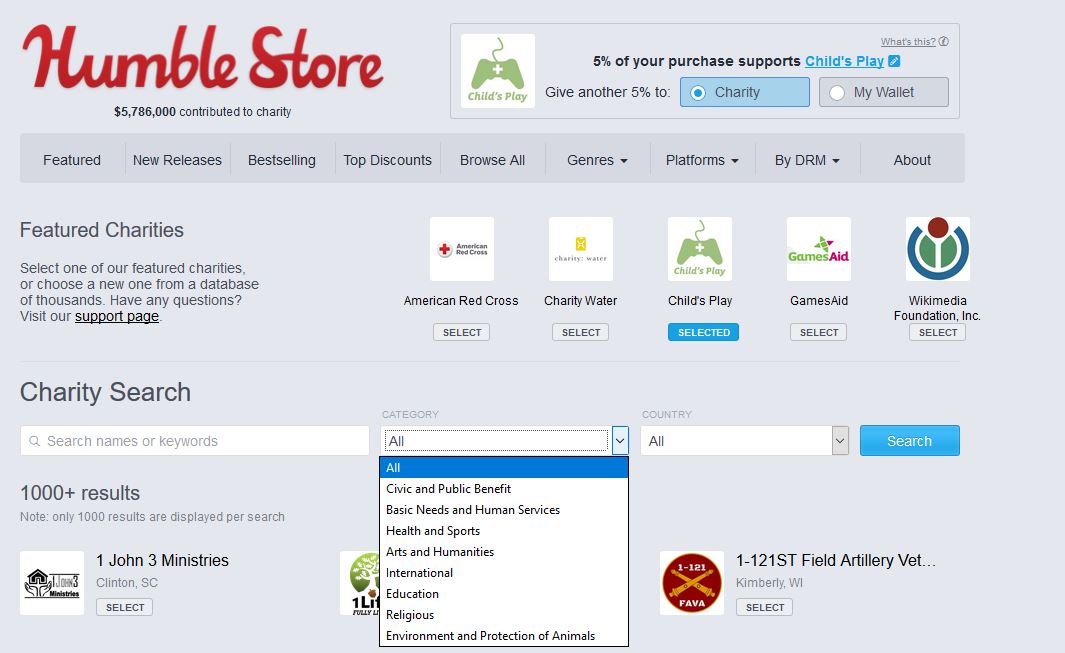Click the American Red Cross logo
Screen dimensions: 1065x653
click(461, 249)
